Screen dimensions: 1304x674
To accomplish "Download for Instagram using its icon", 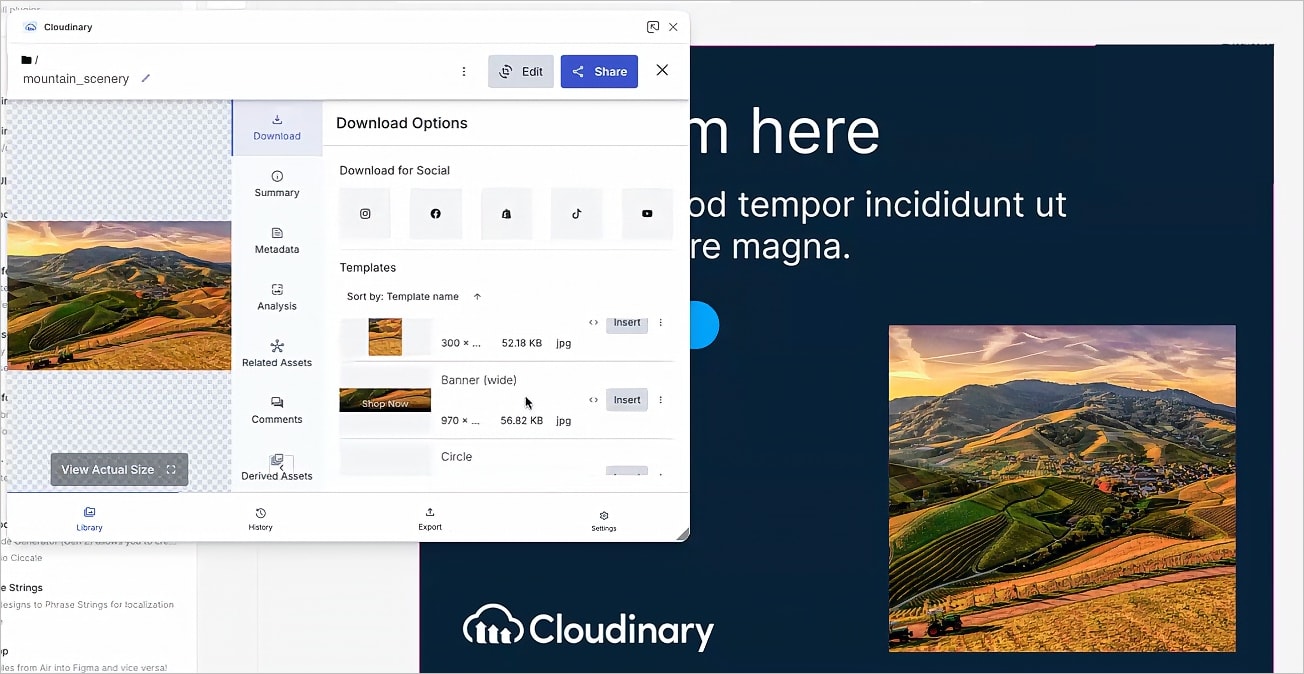I will point(365,214).
